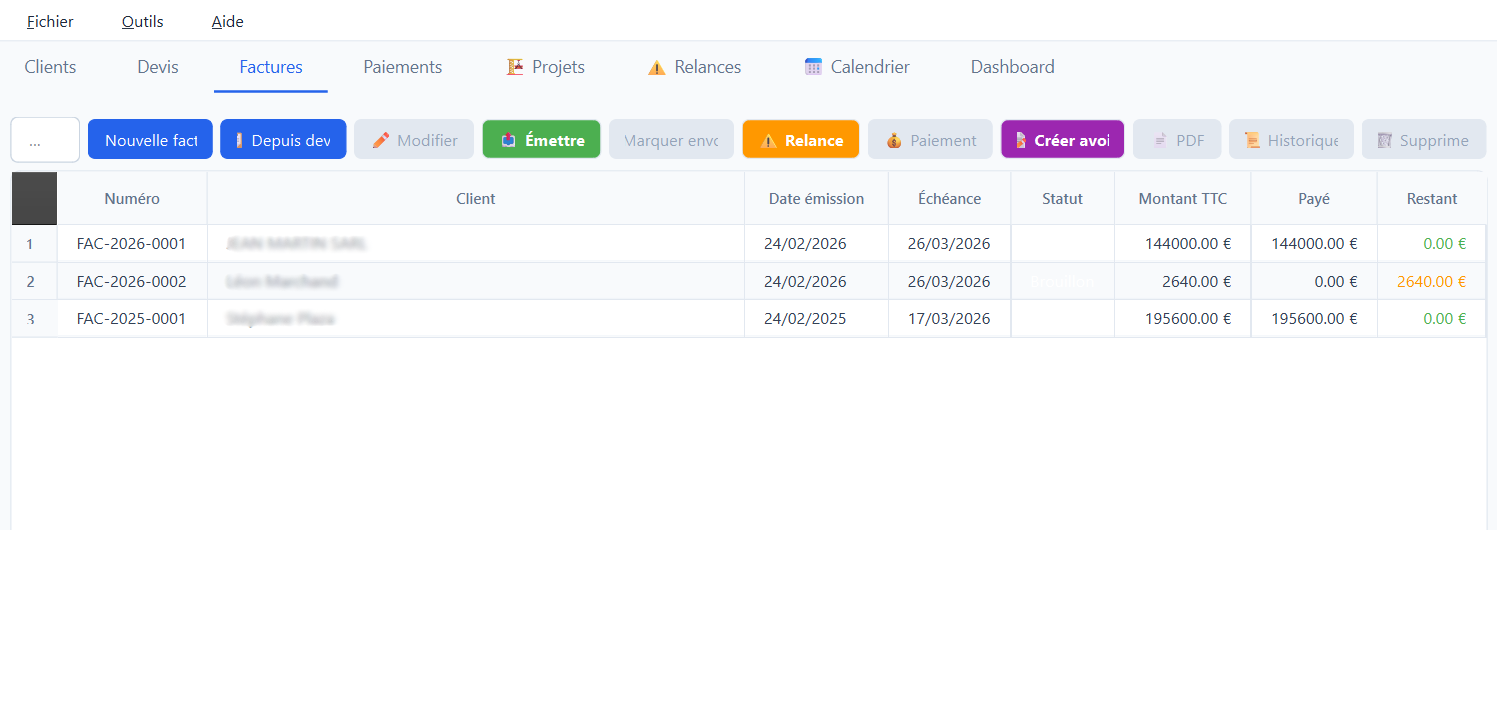Click the table select-all corner cell
Image resolution: width=1497 pixels, height=708 pixels.
[34, 198]
